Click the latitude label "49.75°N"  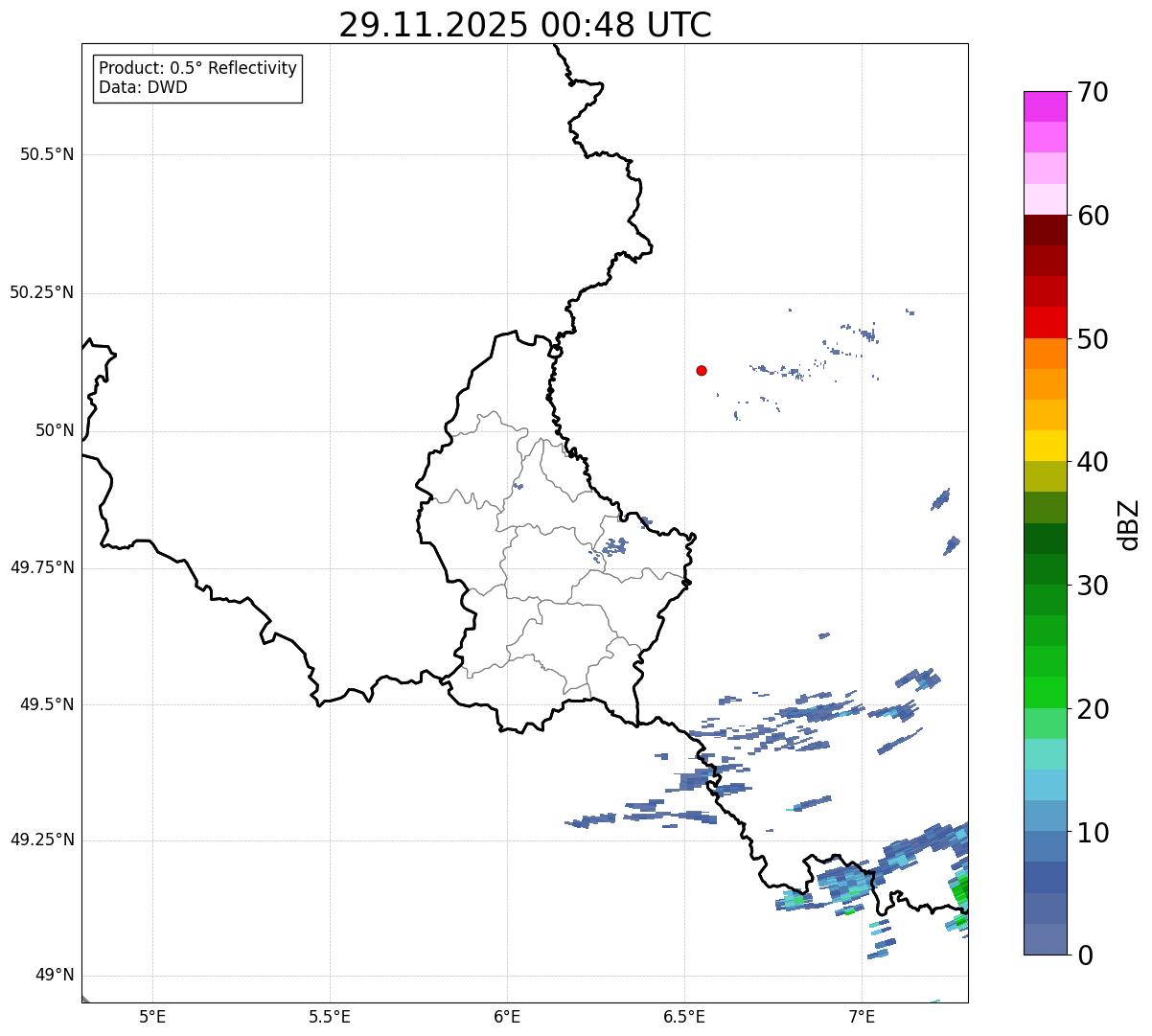click(x=42, y=567)
